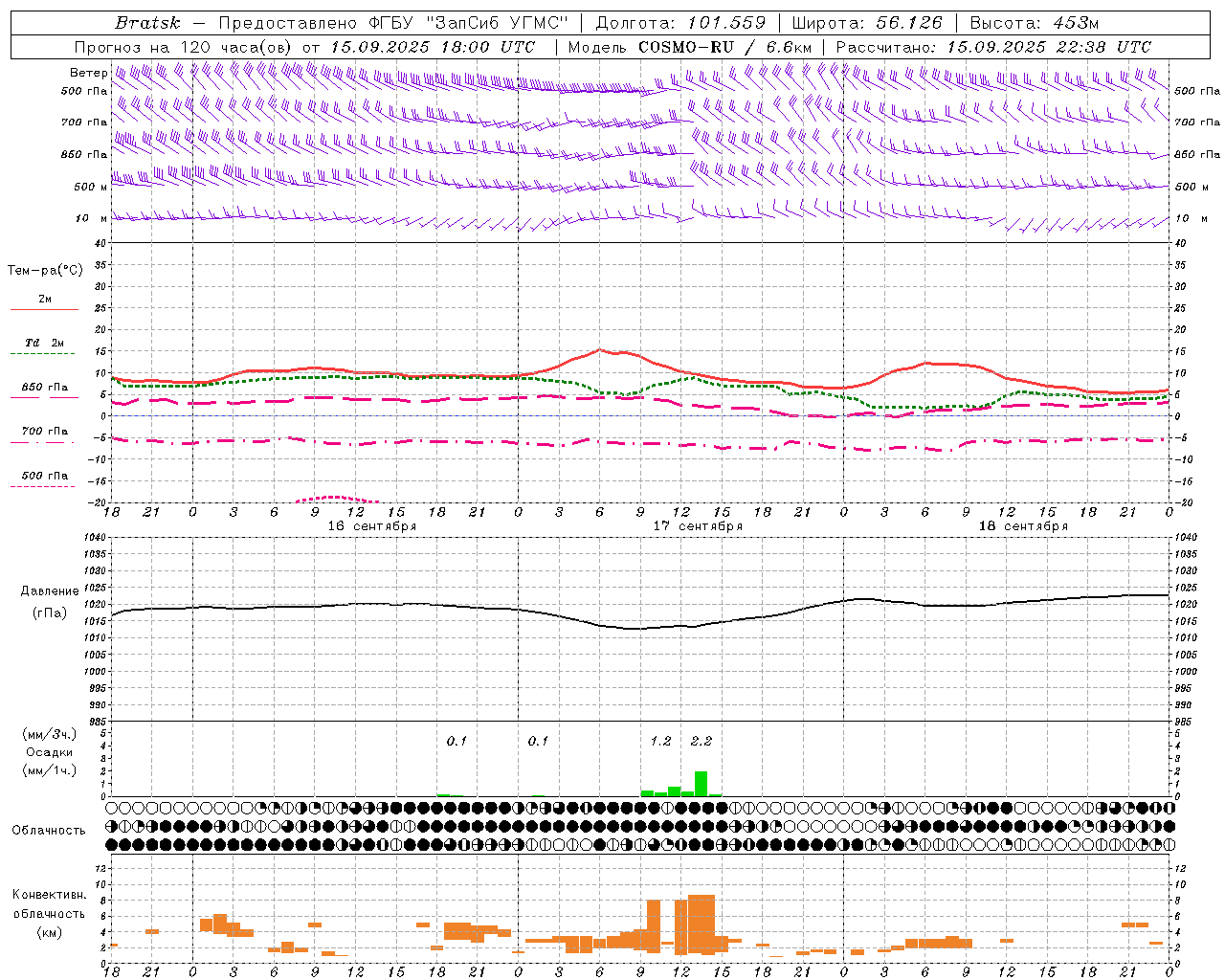Viewport: 1225px width, 980px height.
Task: Select the '(мм/1ч.)' hourly precipitation unit label
Action: pyautogui.click(x=50, y=770)
